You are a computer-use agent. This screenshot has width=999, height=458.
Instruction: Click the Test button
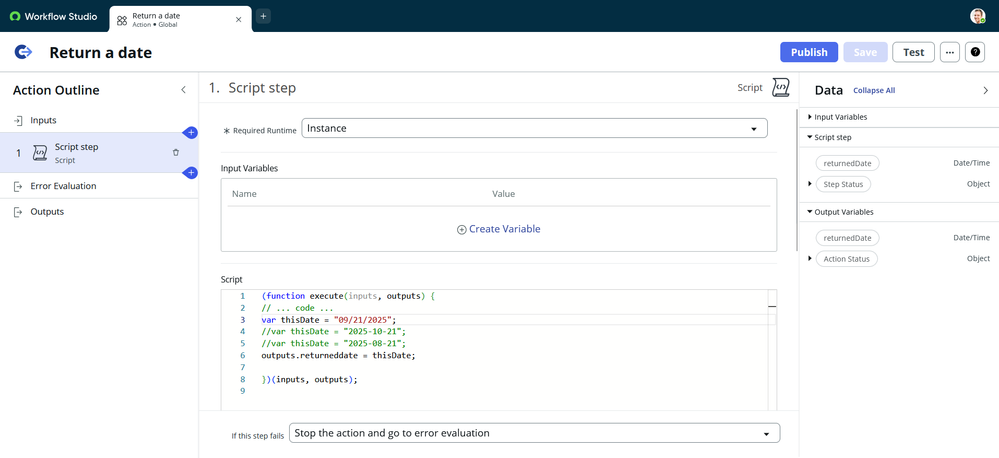(913, 52)
